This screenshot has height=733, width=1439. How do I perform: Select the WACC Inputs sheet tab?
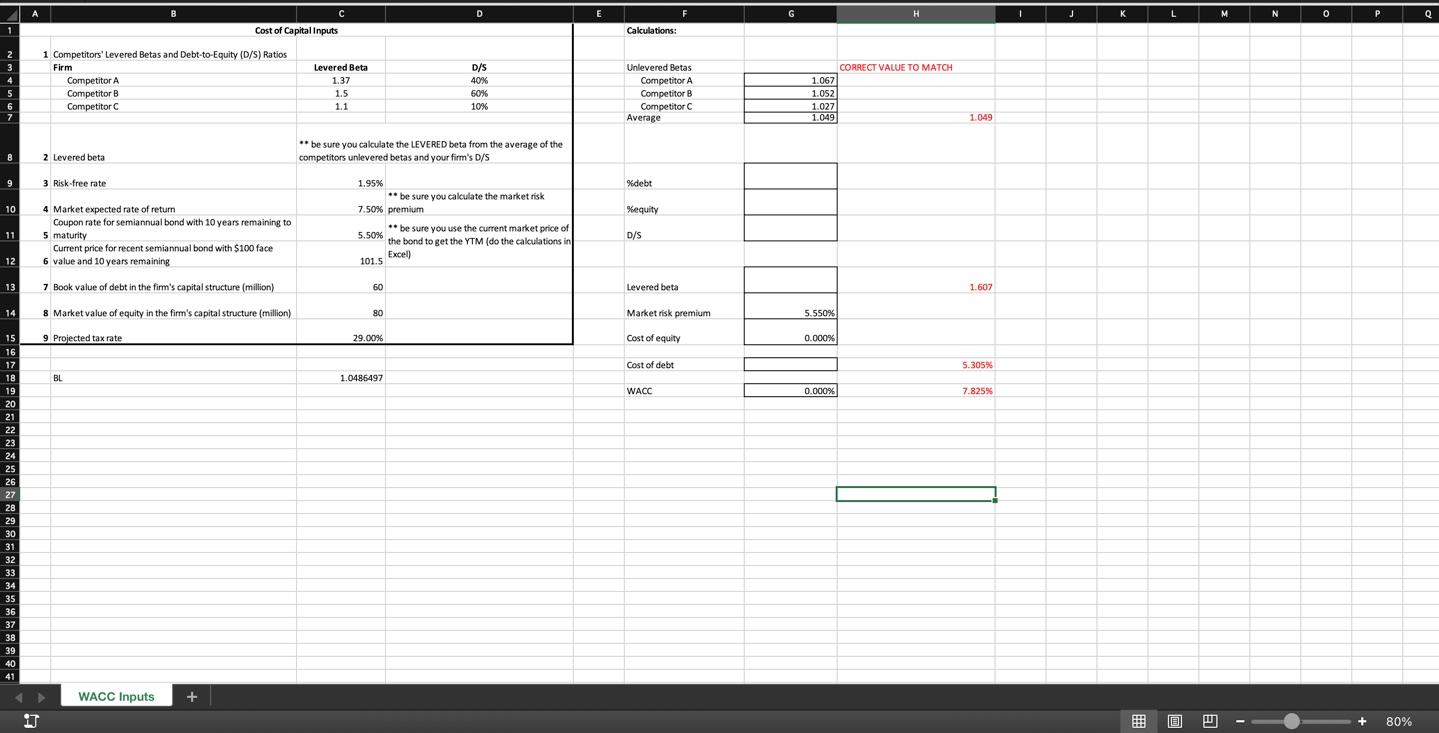click(116, 696)
